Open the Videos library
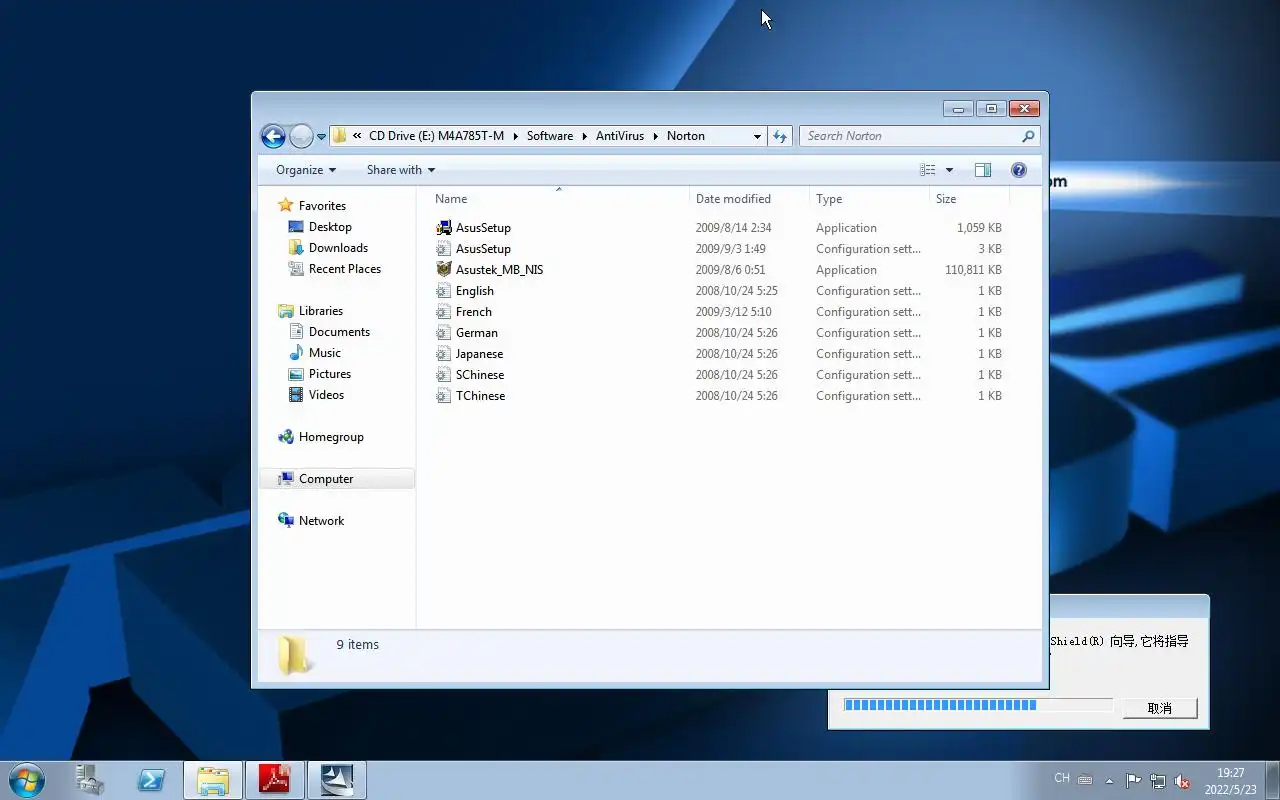The height and width of the screenshot is (800, 1280). pyautogui.click(x=326, y=395)
